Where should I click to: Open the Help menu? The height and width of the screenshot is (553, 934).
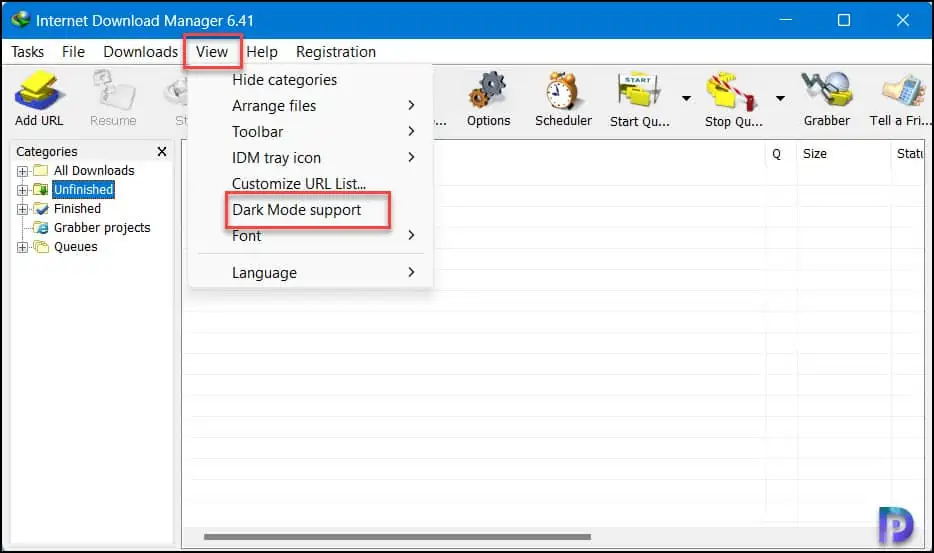pos(262,52)
